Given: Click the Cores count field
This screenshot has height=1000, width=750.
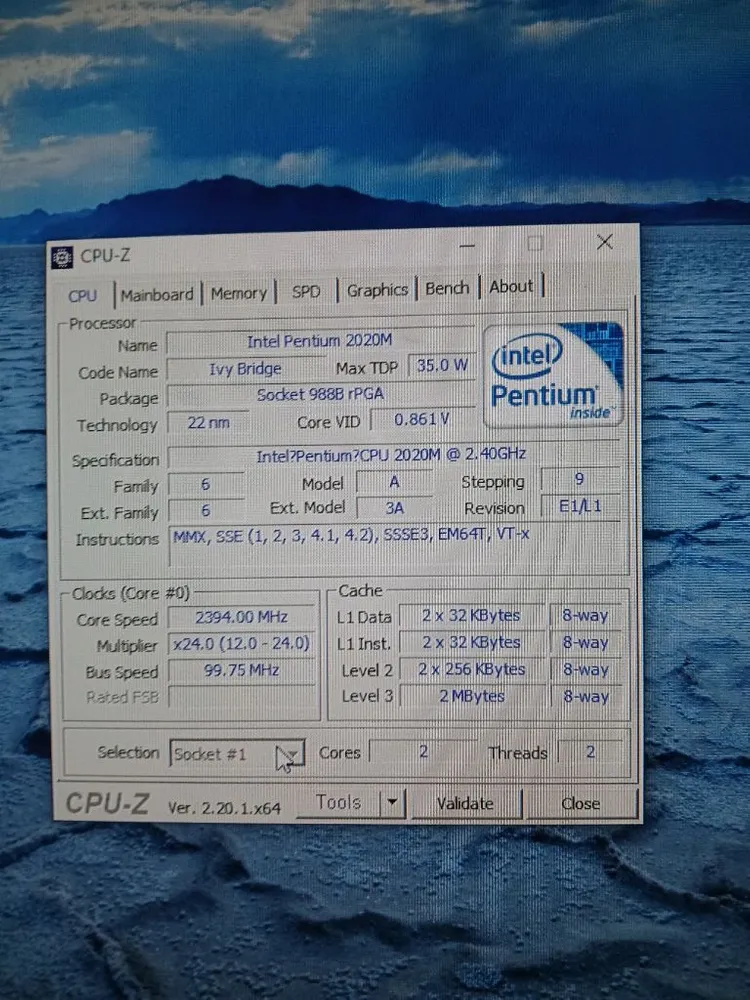Looking at the screenshot, I should tap(423, 752).
